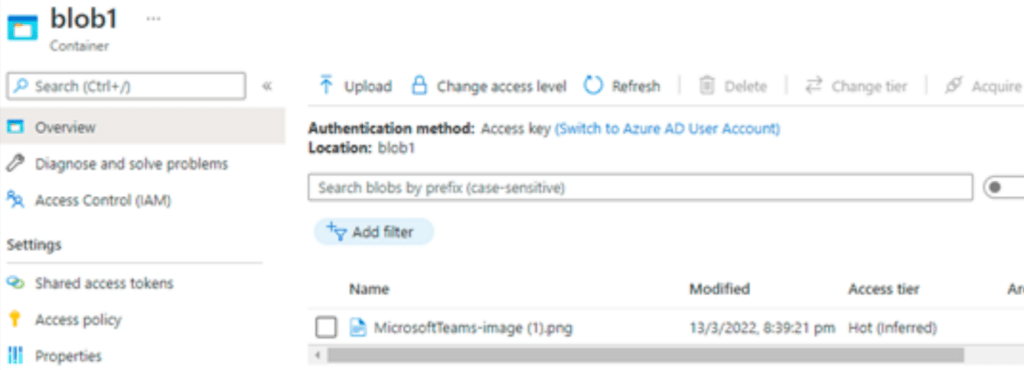
Task: Click the MicrosoftTeams-image file icon
Action: point(357,328)
